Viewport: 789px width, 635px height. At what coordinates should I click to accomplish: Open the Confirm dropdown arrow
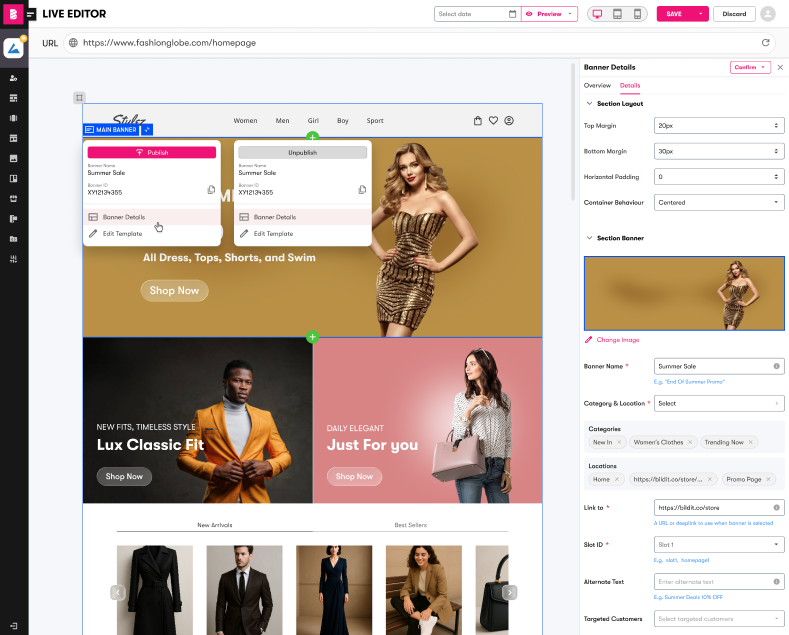[763, 67]
